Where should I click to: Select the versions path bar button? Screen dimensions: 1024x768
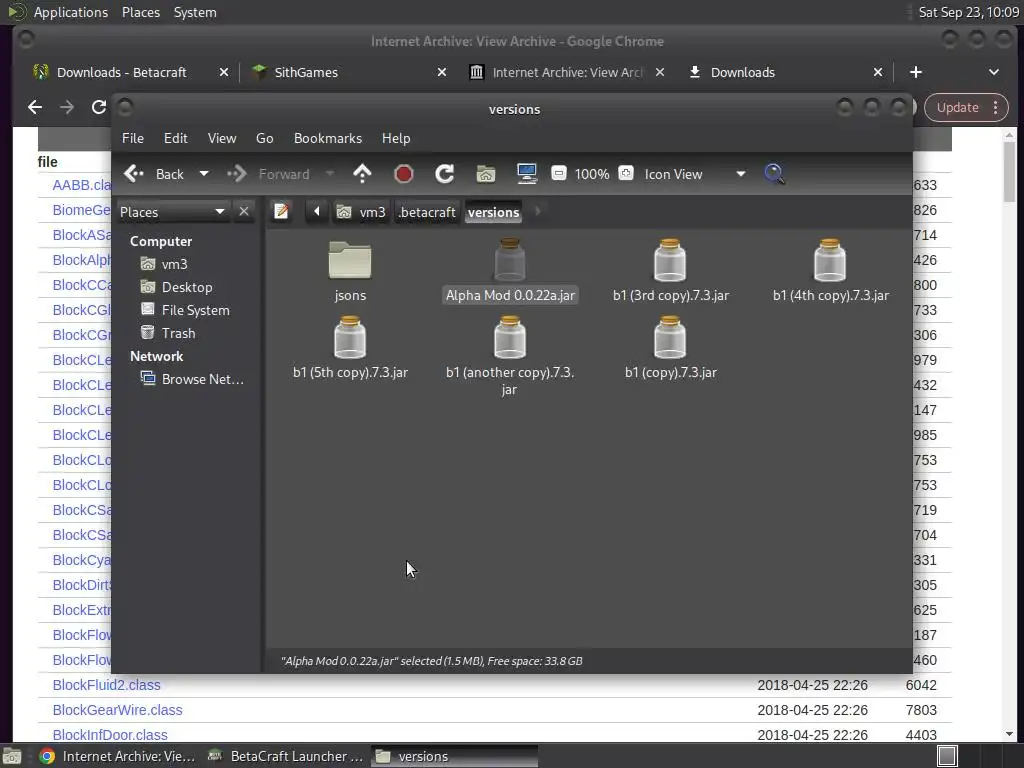click(494, 212)
